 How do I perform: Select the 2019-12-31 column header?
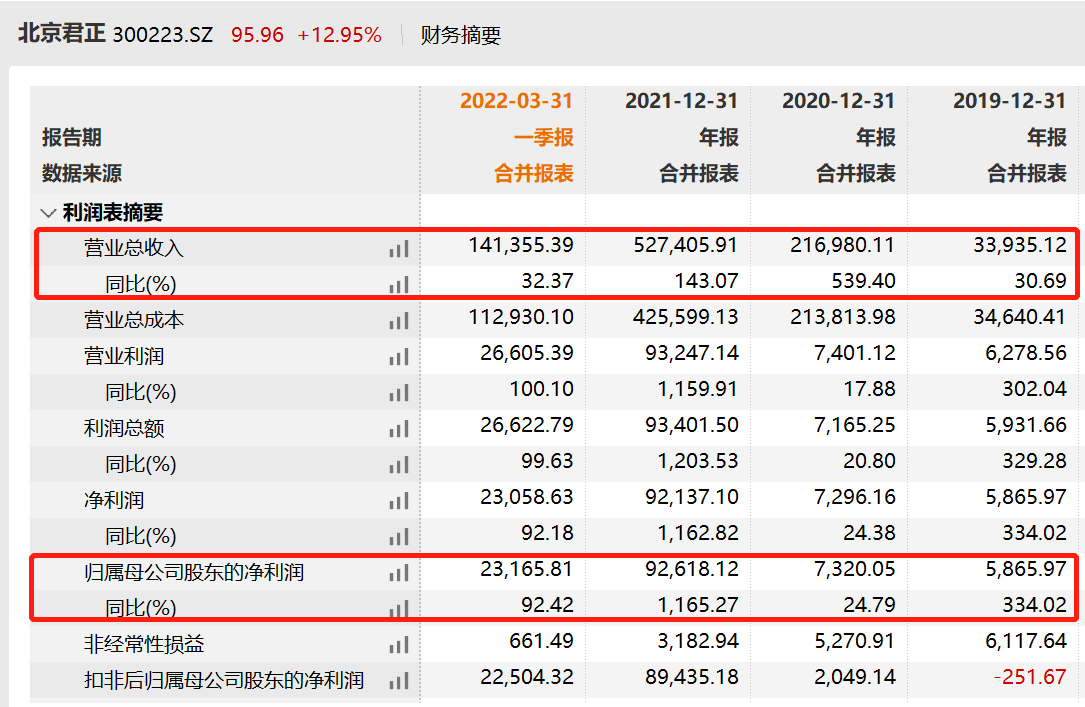(x=1010, y=101)
